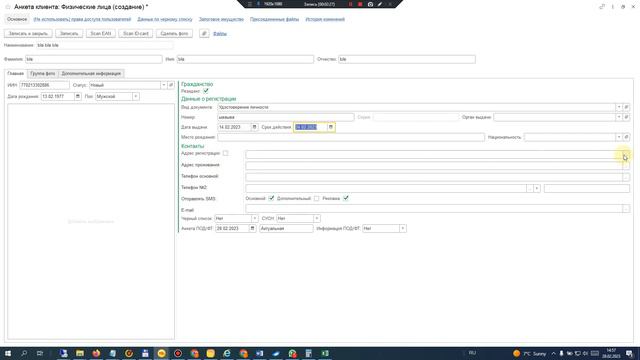Open Данные по черному списку section
Image resolution: width=640 pixels, height=360 pixels.
(x=164, y=19)
